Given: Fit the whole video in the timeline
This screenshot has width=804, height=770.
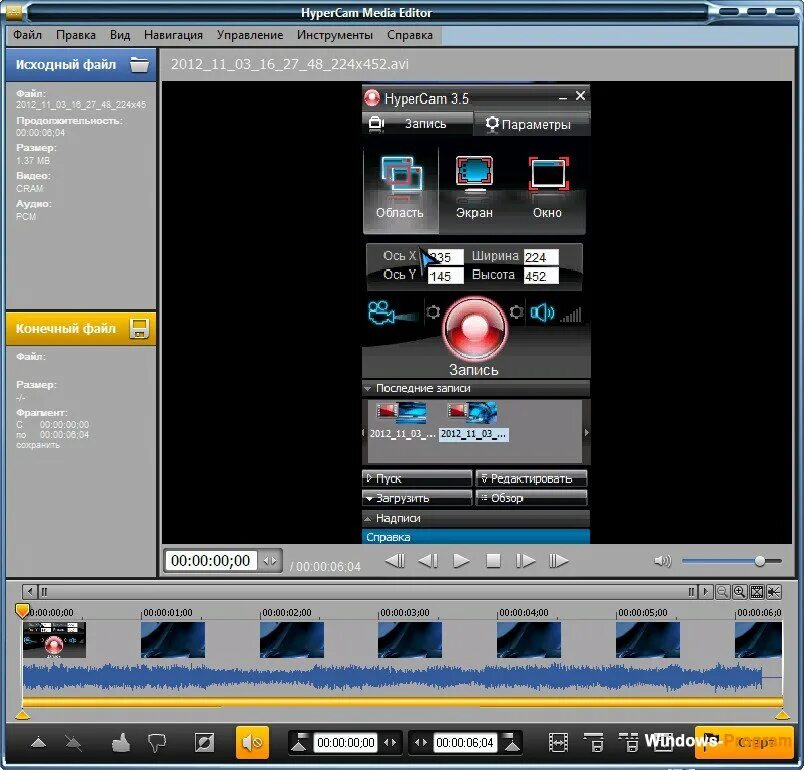Looking at the screenshot, I should [x=757, y=592].
